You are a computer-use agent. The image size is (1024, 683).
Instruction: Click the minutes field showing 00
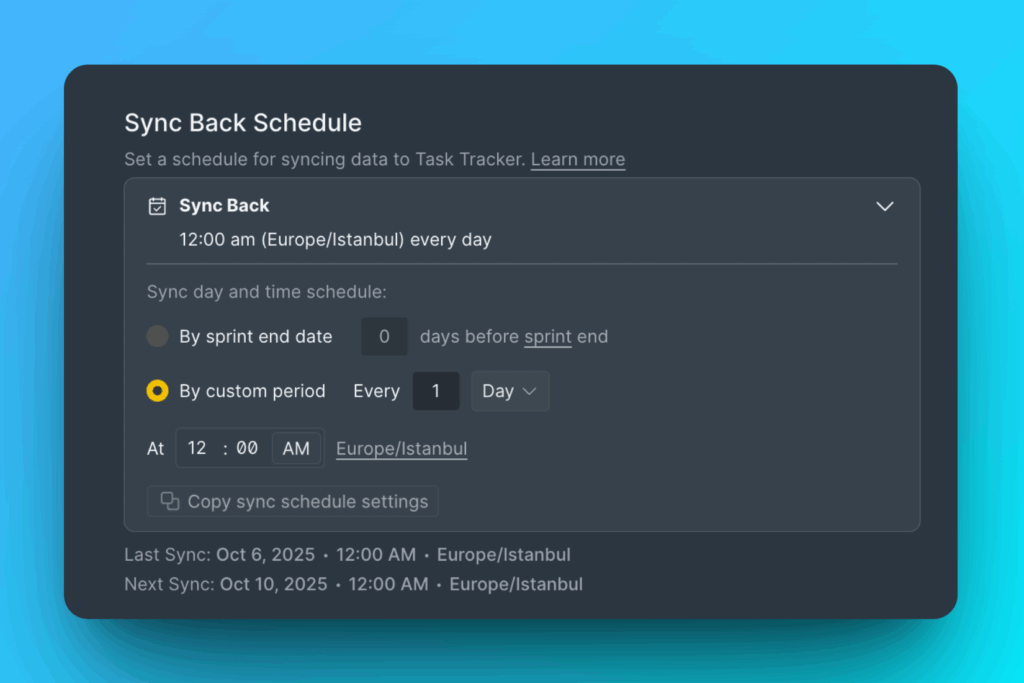coord(247,448)
